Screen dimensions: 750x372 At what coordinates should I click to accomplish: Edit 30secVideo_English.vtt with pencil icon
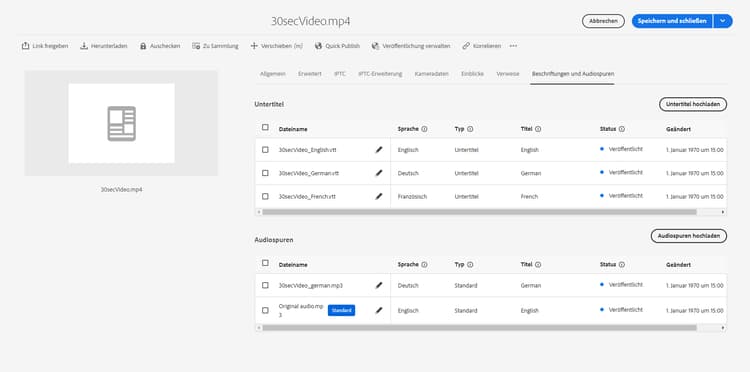tap(379, 150)
